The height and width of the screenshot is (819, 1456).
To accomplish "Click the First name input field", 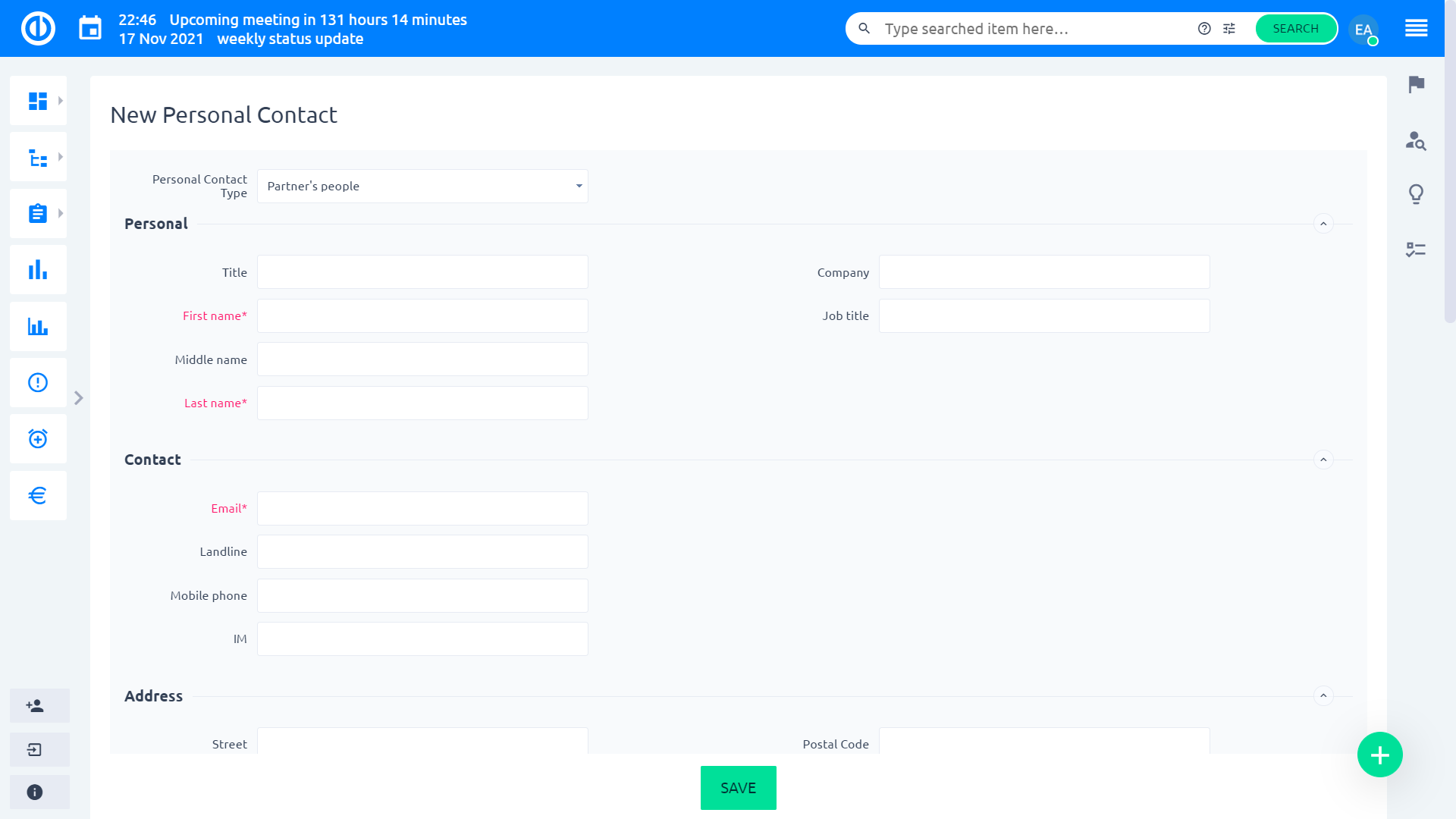I will point(422,315).
